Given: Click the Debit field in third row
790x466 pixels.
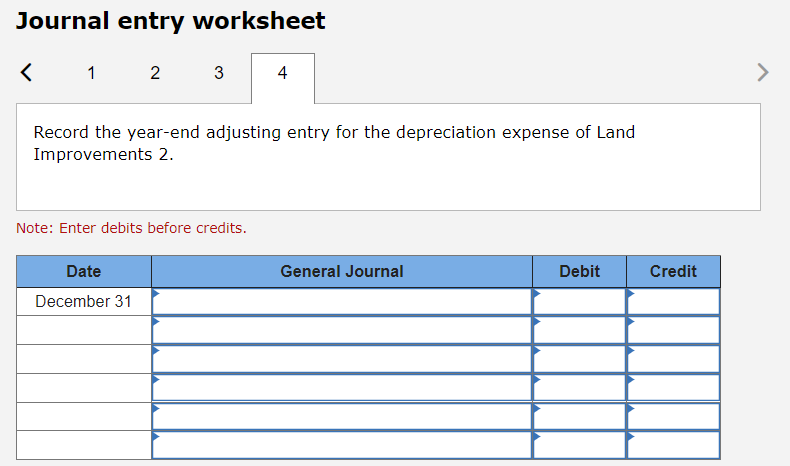Looking at the screenshot, I should 579,359.
